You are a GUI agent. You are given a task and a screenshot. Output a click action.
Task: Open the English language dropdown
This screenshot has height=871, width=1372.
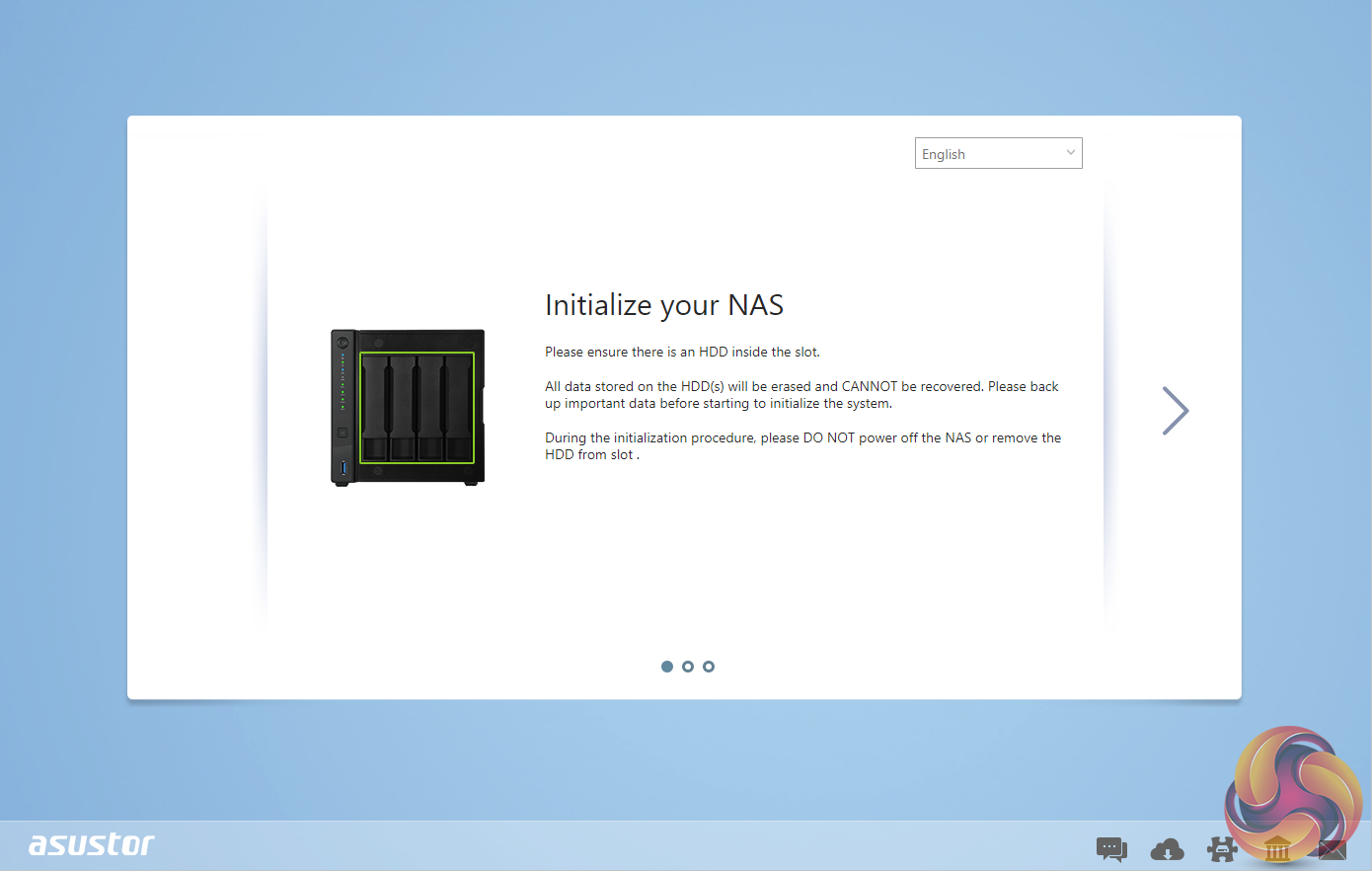(x=998, y=153)
